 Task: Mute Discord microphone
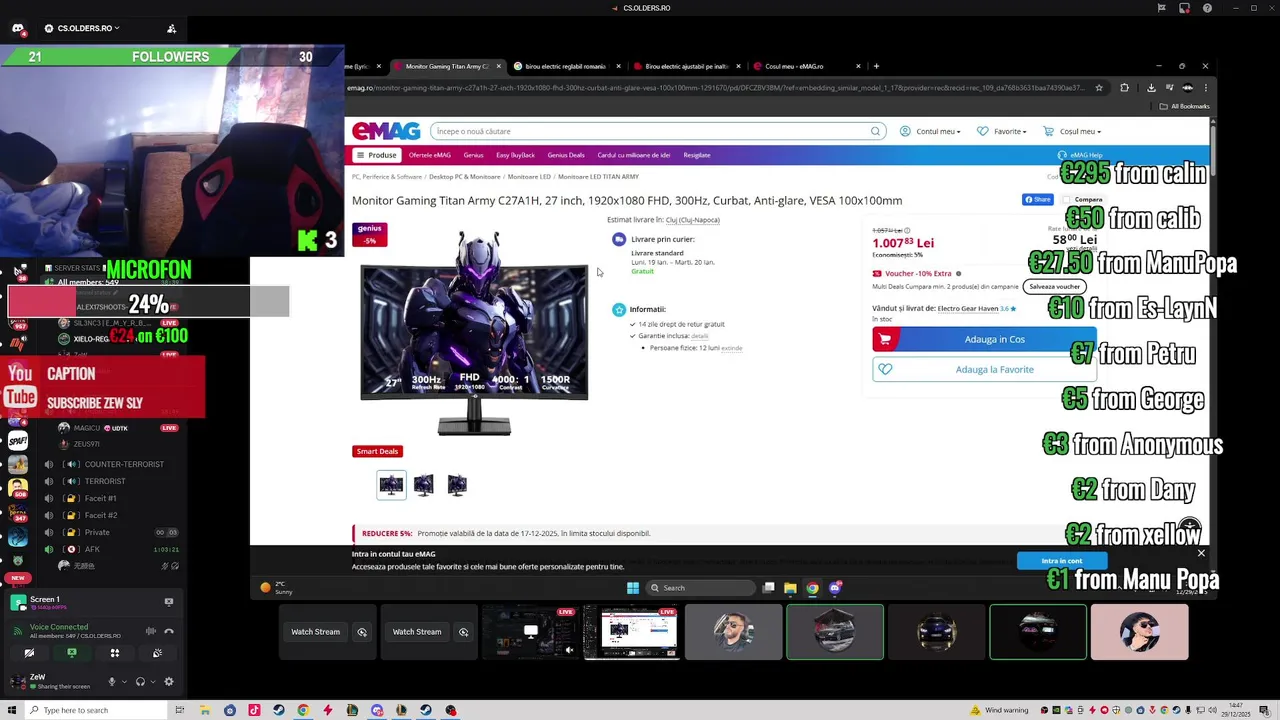tap(111, 682)
